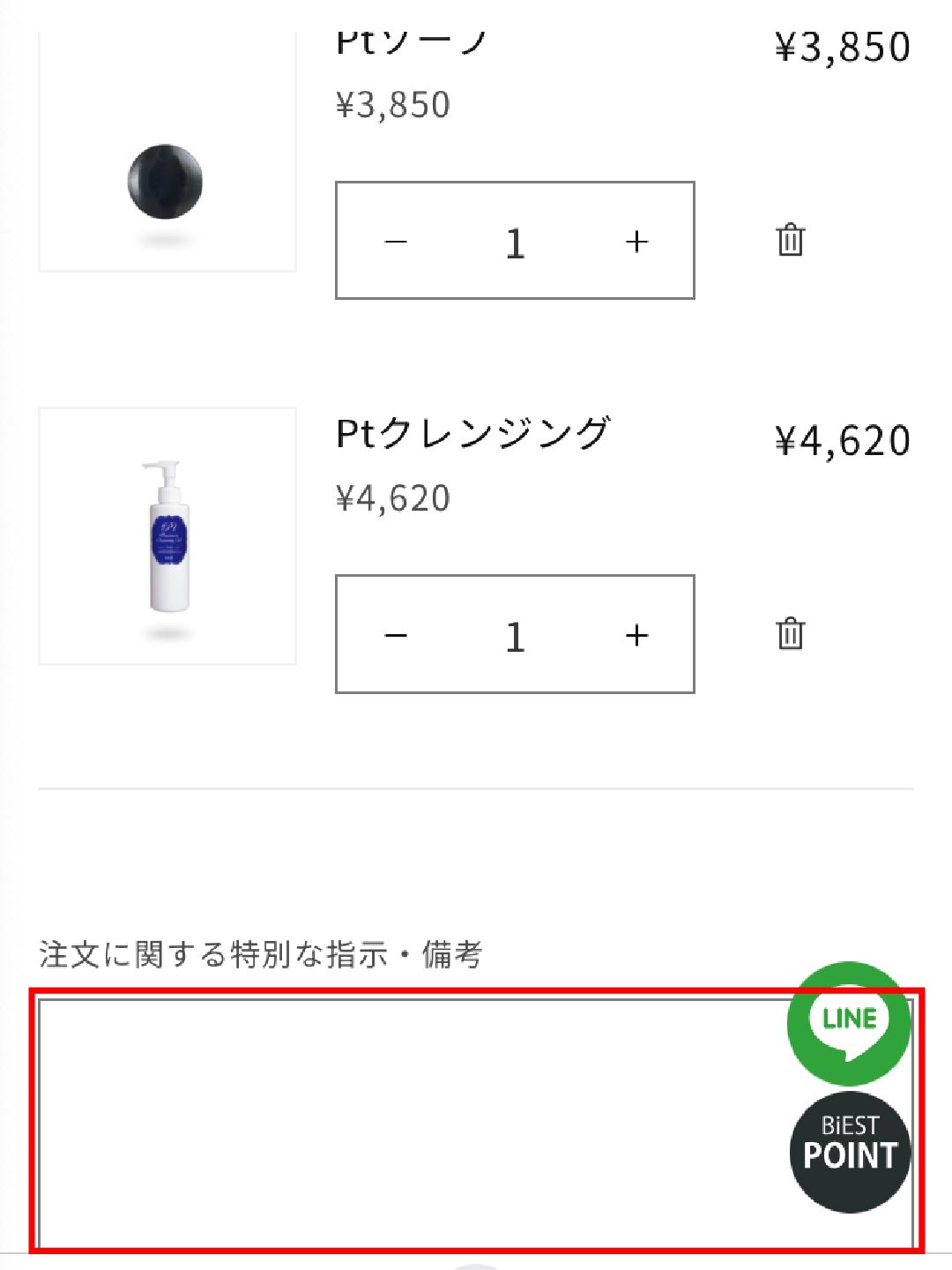
Task: Increase Ptソープ quantity with plus button
Action: pyautogui.click(x=636, y=242)
